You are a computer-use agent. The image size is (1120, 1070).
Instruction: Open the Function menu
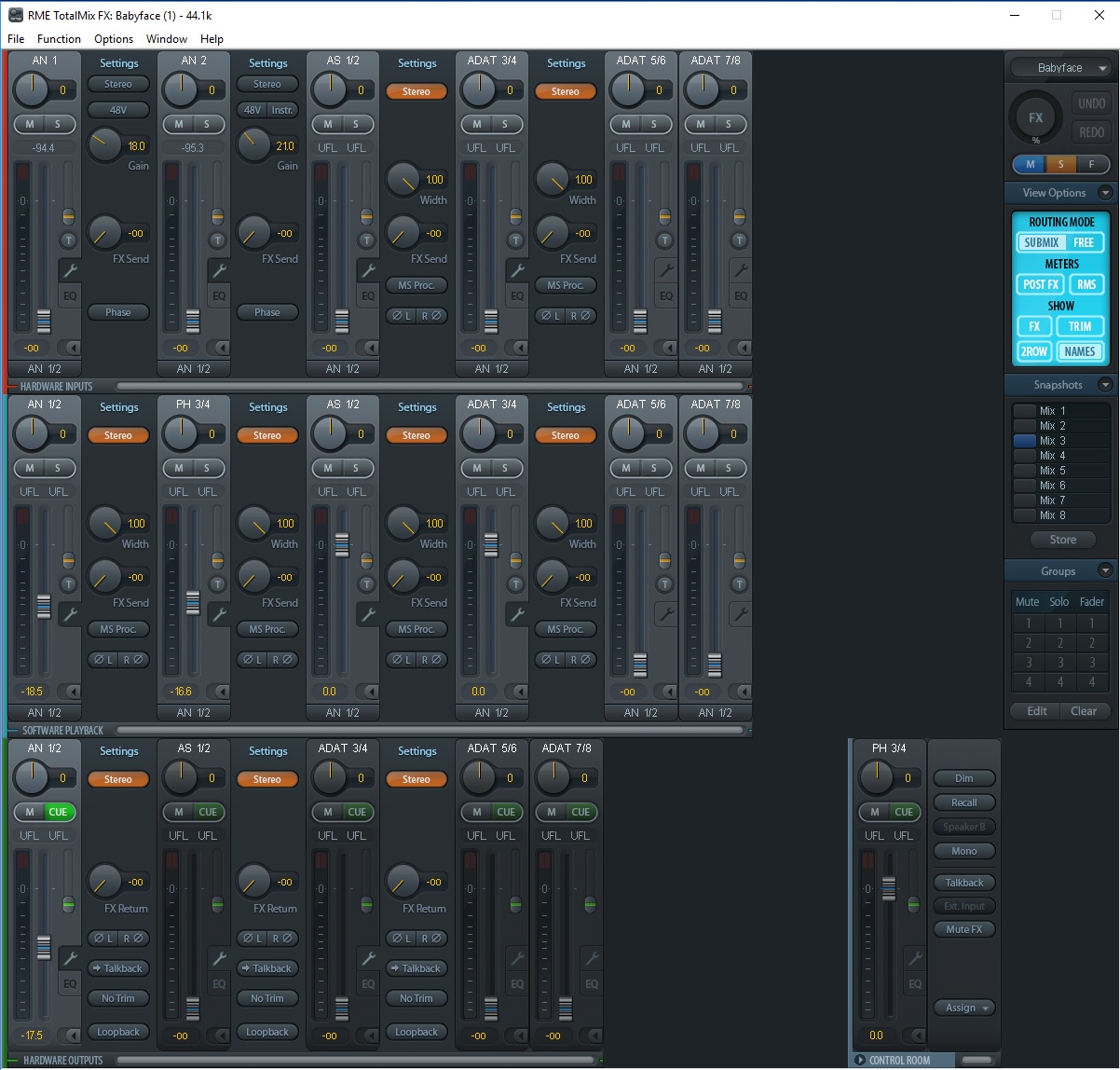(x=59, y=39)
